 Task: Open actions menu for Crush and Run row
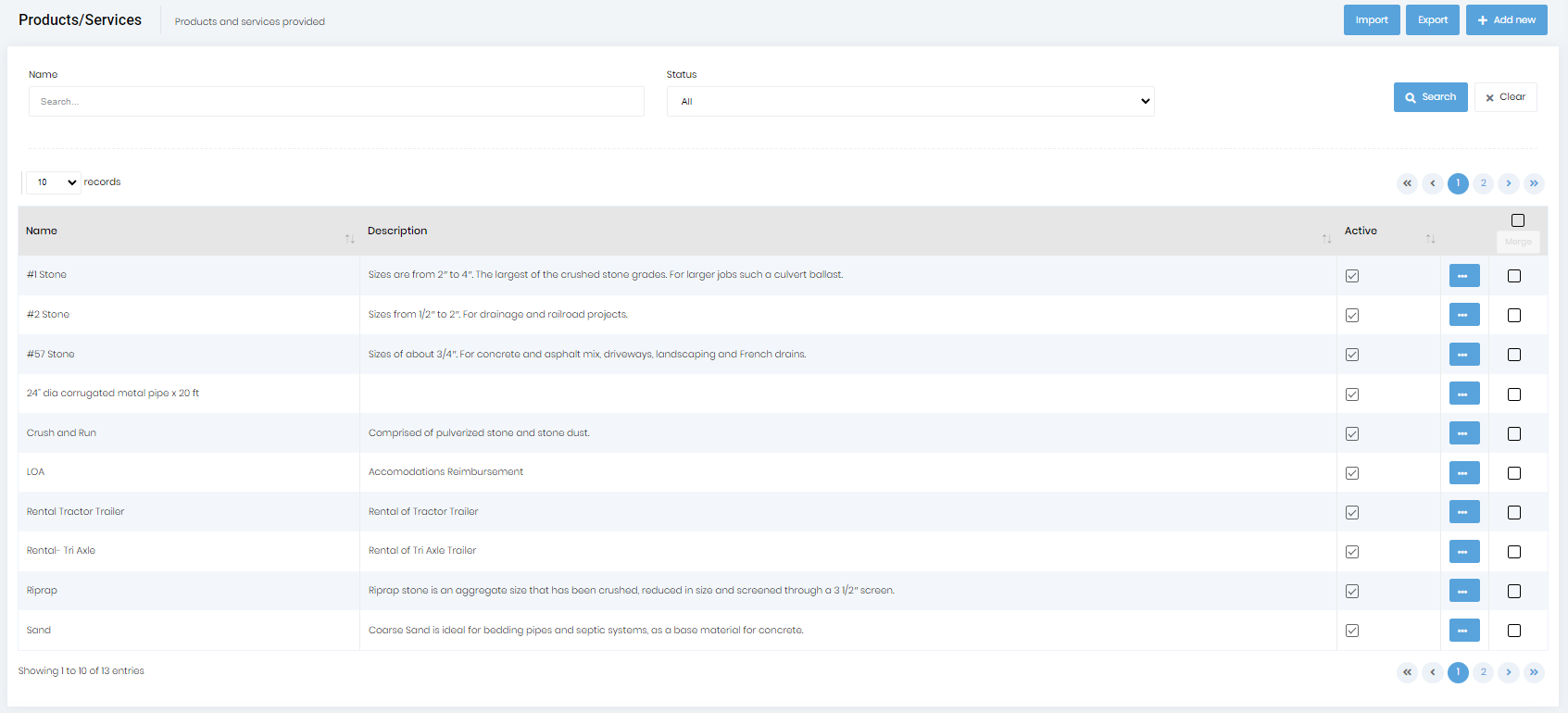click(1464, 433)
